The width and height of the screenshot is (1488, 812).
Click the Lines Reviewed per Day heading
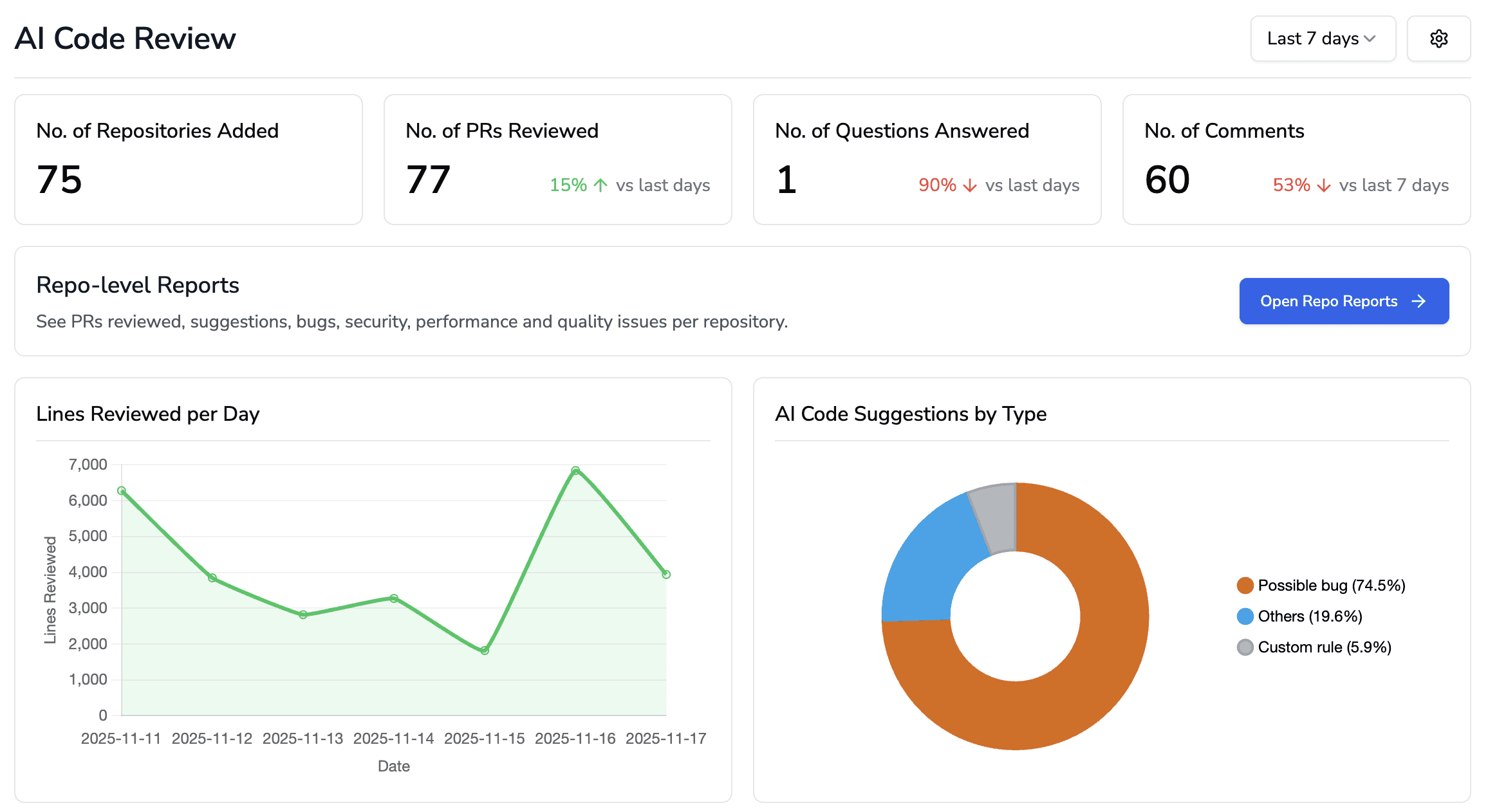click(x=148, y=414)
